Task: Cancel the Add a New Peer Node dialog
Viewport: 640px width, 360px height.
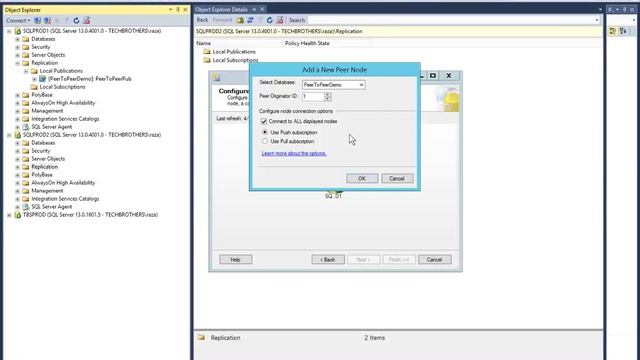Action: [397, 179]
